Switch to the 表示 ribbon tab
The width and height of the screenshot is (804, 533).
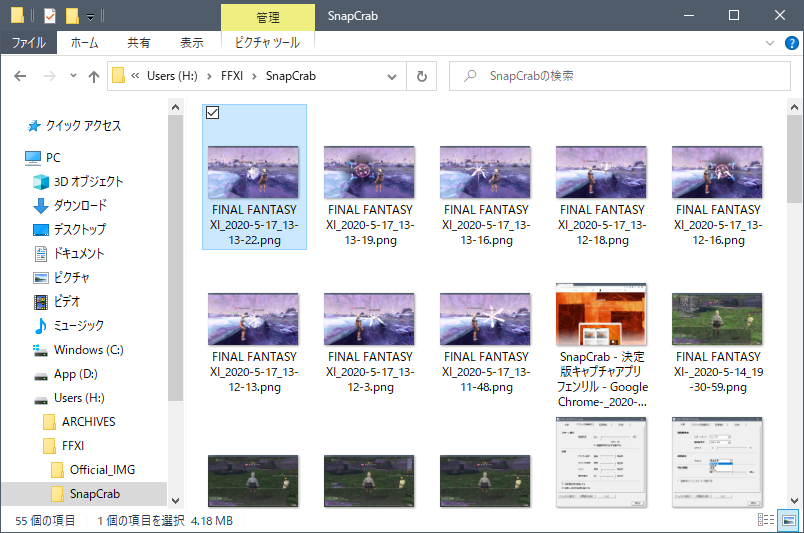pyautogui.click(x=192, y=43)
